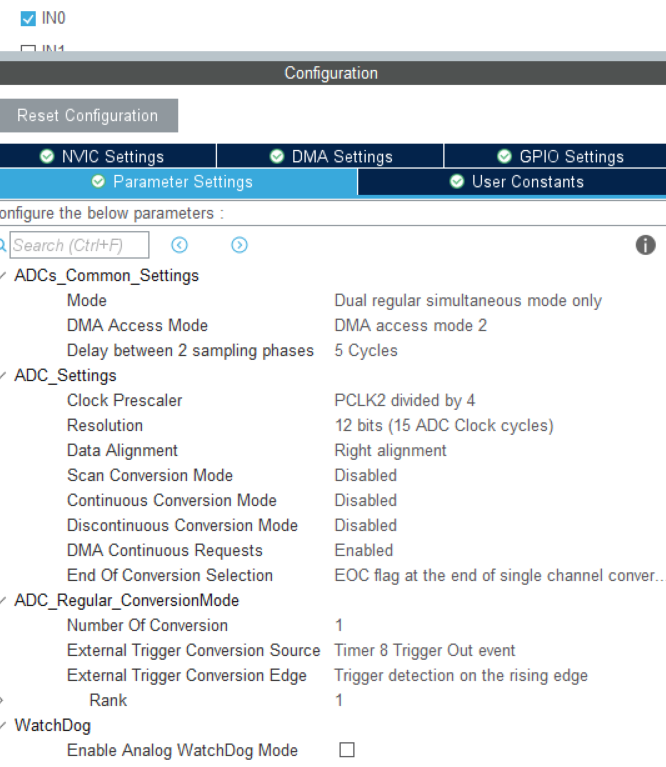Select 'Enable Analog WatchDog Mode' label
Image resolution: width=666 pixels, height=767 pixels.
point(182,750)
